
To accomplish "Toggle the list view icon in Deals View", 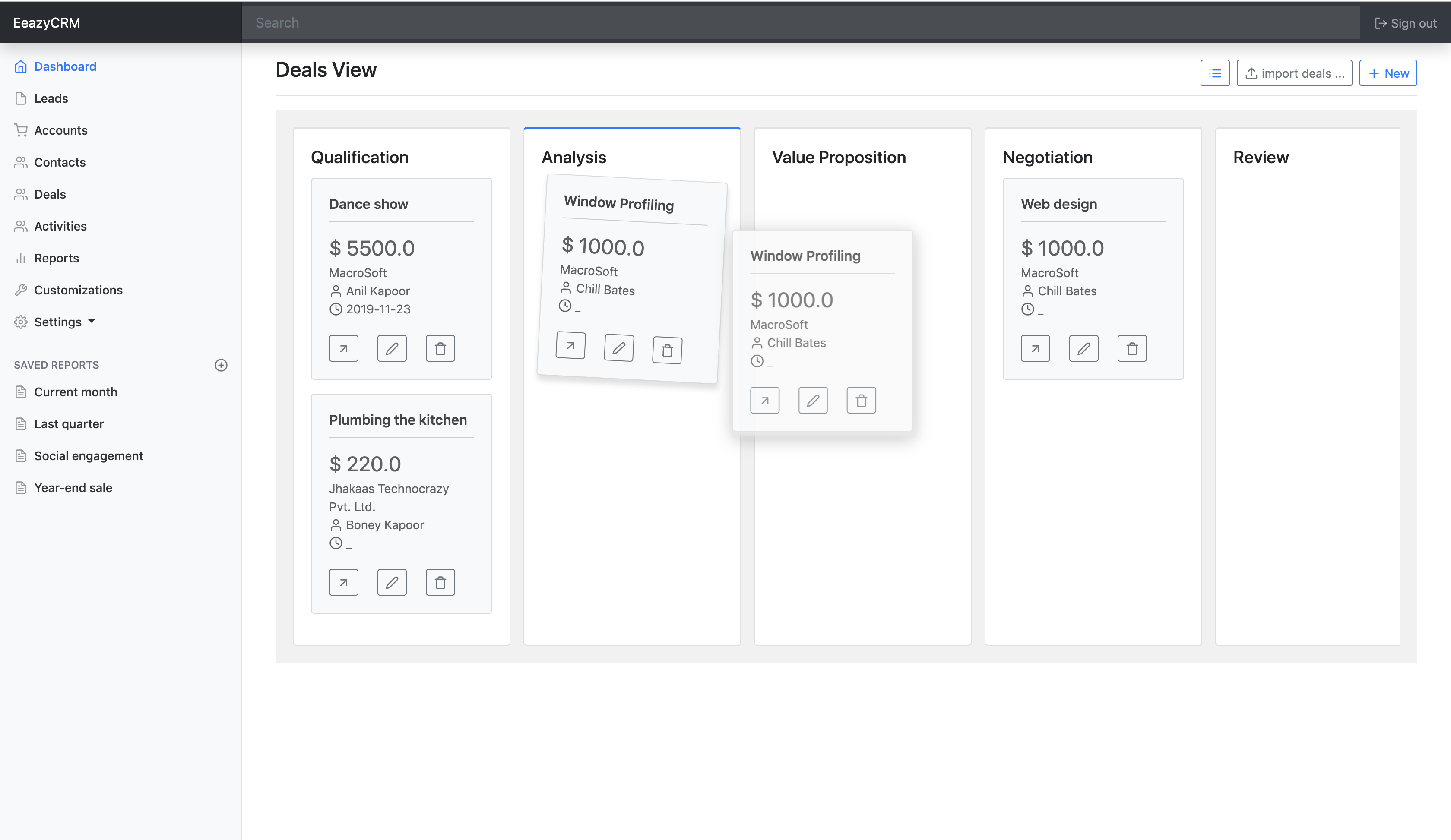I will (x=1216, y=72).
